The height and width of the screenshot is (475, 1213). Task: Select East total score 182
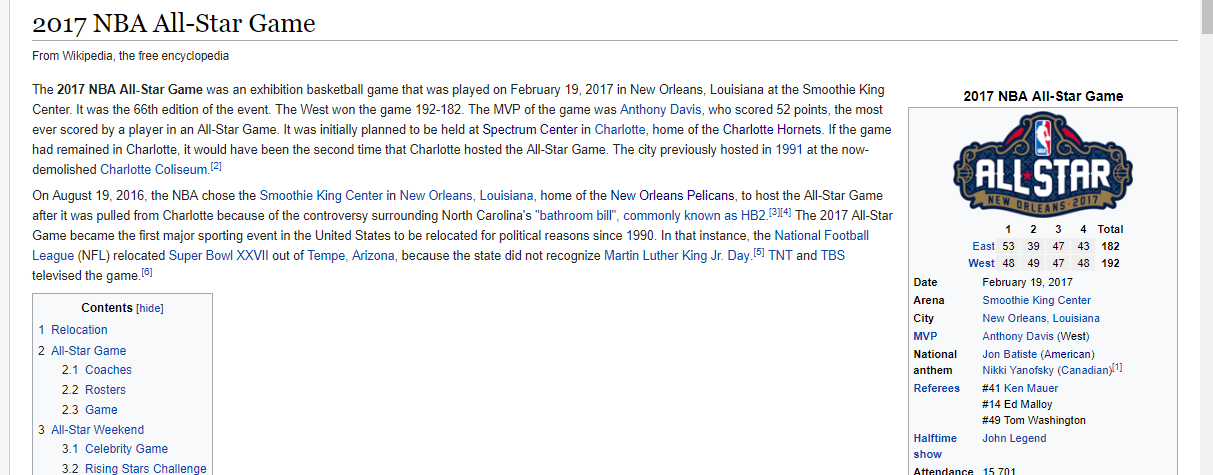pos(1109,245)
